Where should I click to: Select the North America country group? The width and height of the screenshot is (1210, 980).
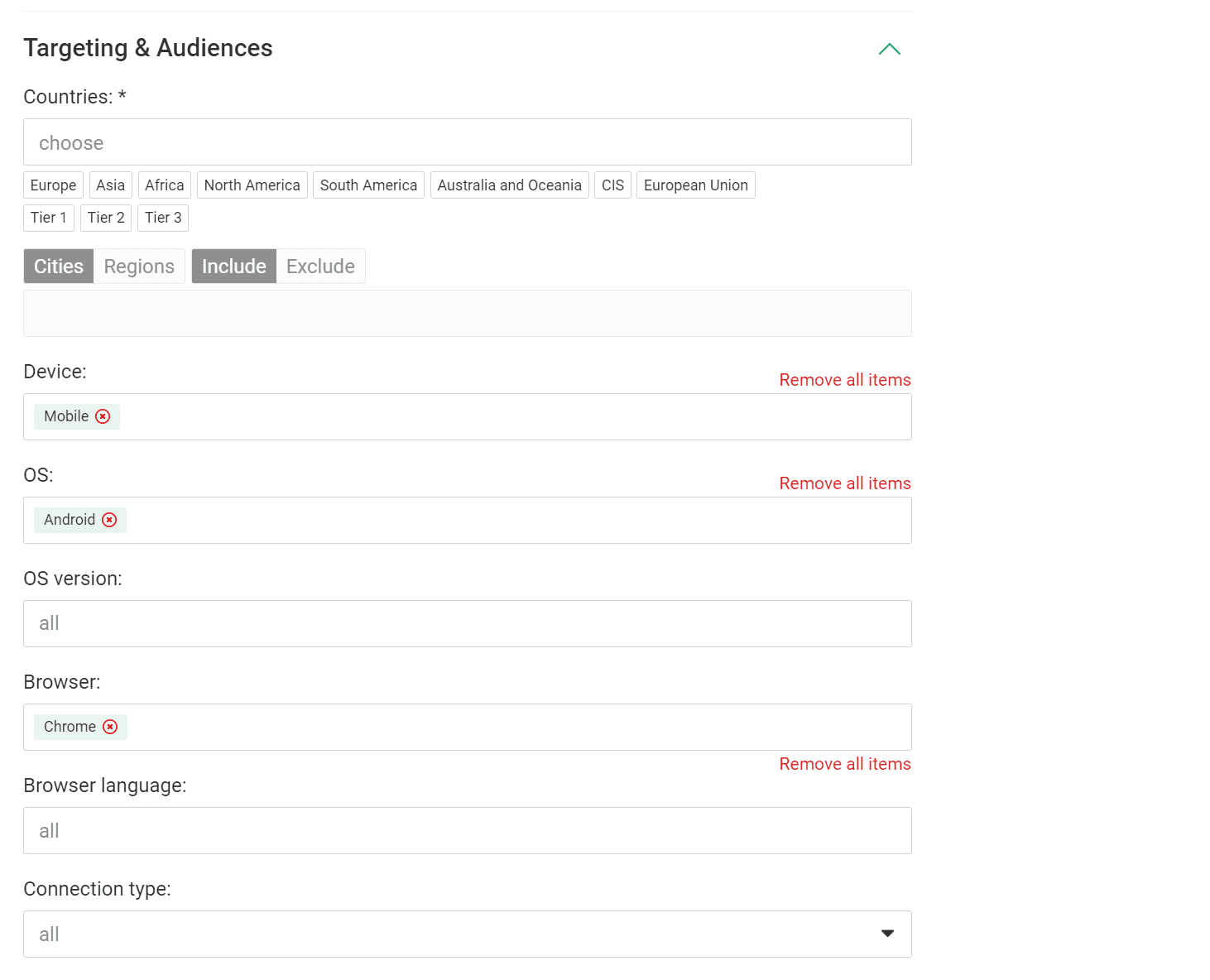(x=252, y=185)
